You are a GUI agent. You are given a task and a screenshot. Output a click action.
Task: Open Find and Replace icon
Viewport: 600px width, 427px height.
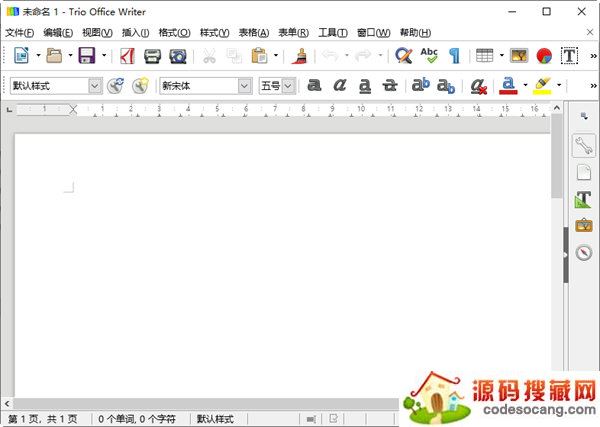pyautogui.click(x=404, y=56)
